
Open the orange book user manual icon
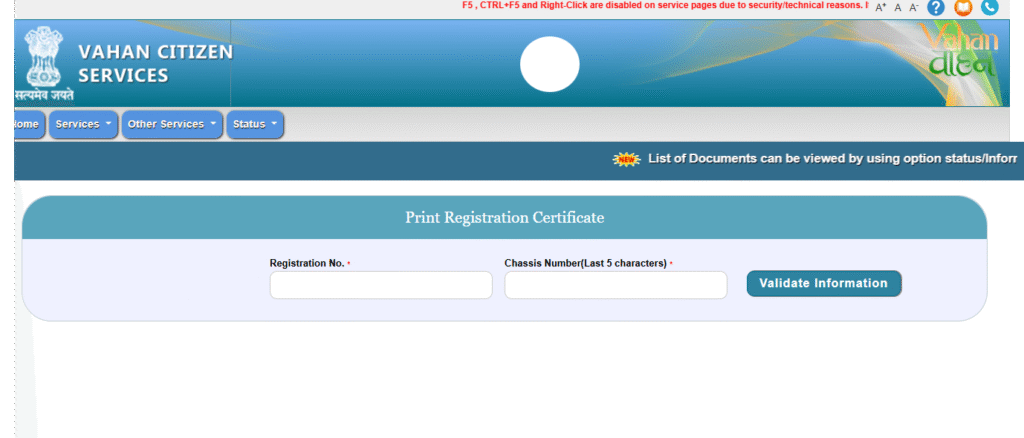point(963,7)
